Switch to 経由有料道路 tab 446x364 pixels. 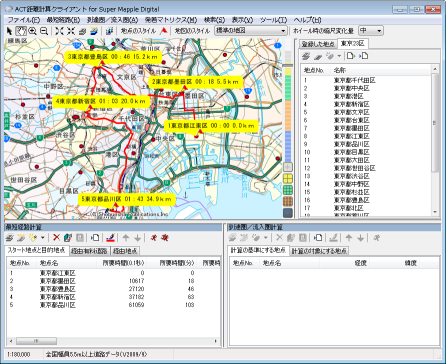(89, 251)
